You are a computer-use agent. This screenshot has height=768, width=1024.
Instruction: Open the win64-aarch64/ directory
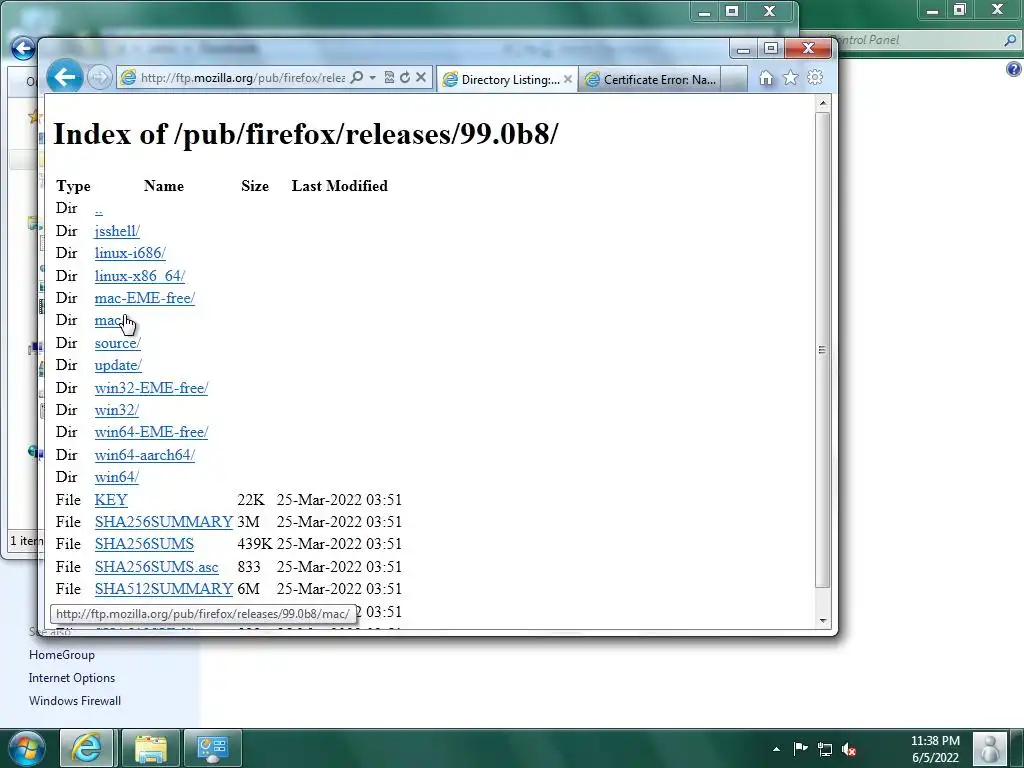point(144,455)
